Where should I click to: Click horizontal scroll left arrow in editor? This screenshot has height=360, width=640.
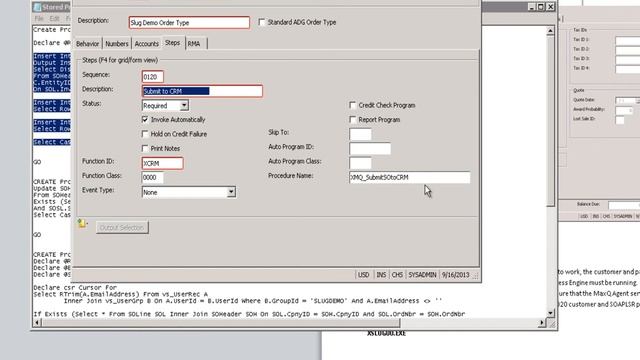pos(37,323)
